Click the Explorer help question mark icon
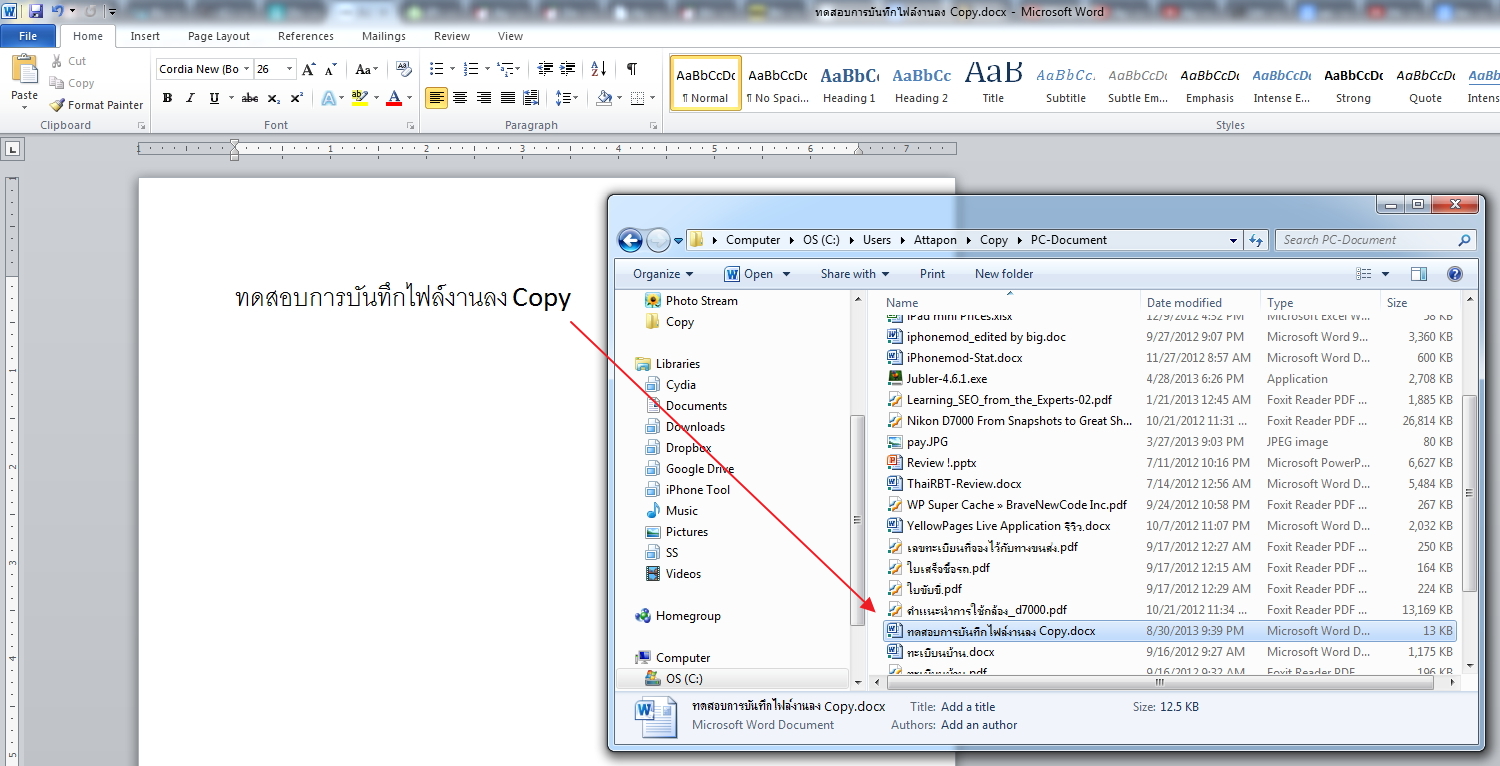1500x766 pixels. tap(1455, 274)
